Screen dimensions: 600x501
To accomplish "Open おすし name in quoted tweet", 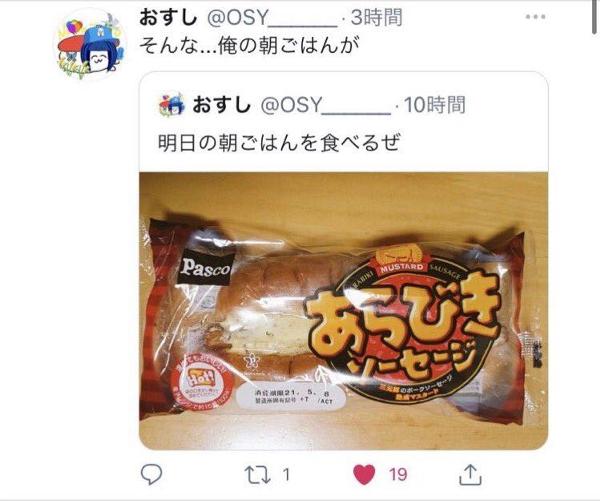I will pyautogui.click(x=222, y=105).
